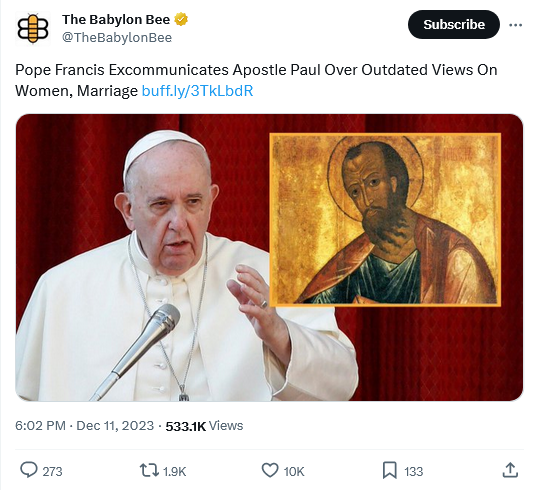Open the three-dot more options menu
The image size is (535, 490).
(x=515, y=25)
